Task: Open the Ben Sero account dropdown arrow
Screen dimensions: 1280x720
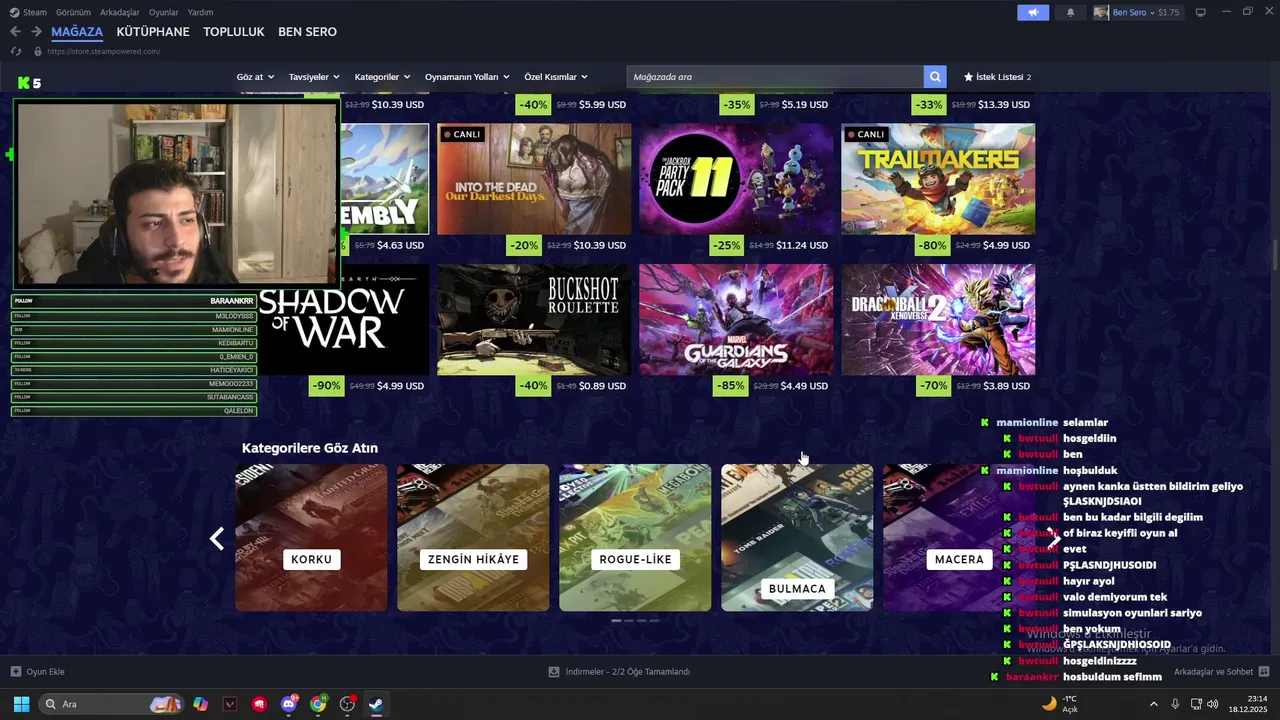Action: (1152, 13)
